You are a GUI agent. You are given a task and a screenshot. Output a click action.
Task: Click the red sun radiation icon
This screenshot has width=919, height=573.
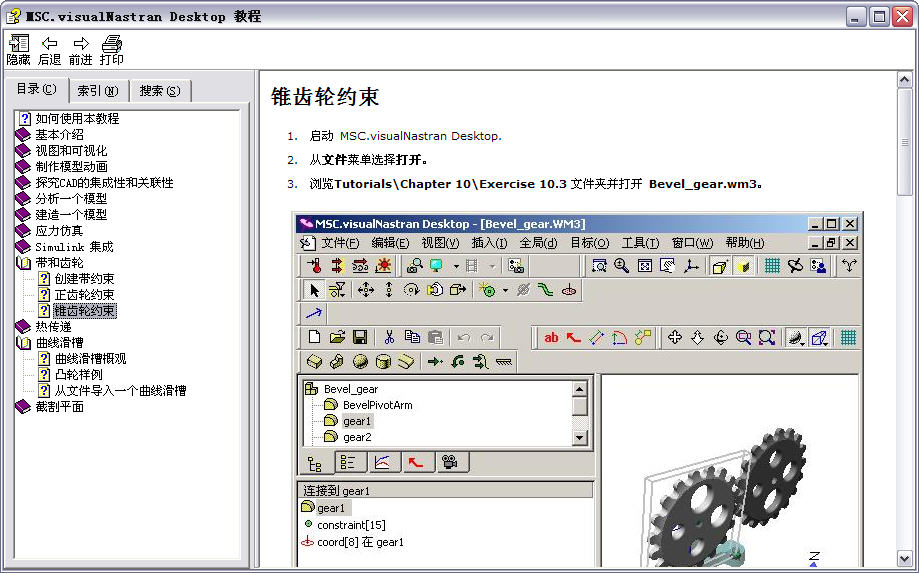click(x=383, y=266)
